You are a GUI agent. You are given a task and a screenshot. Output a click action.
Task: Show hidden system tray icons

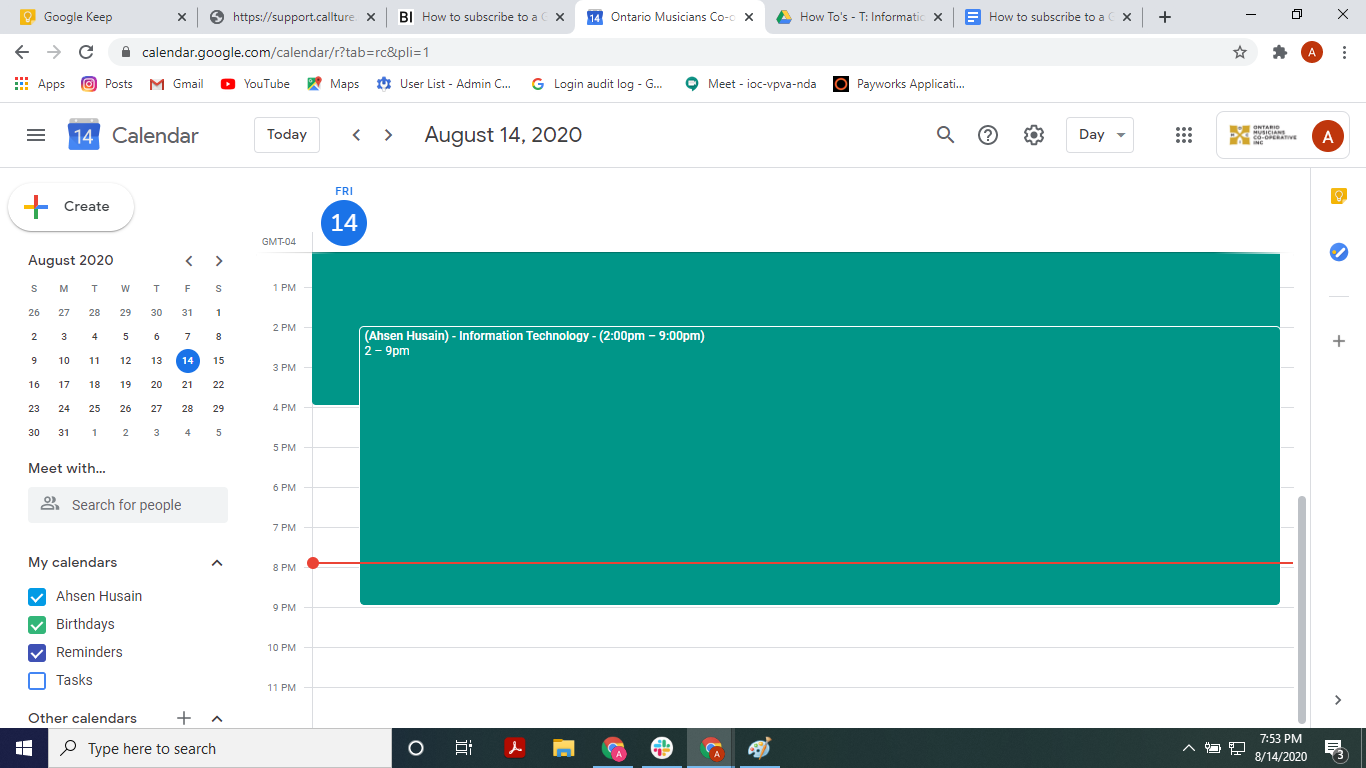point(1189,748)
